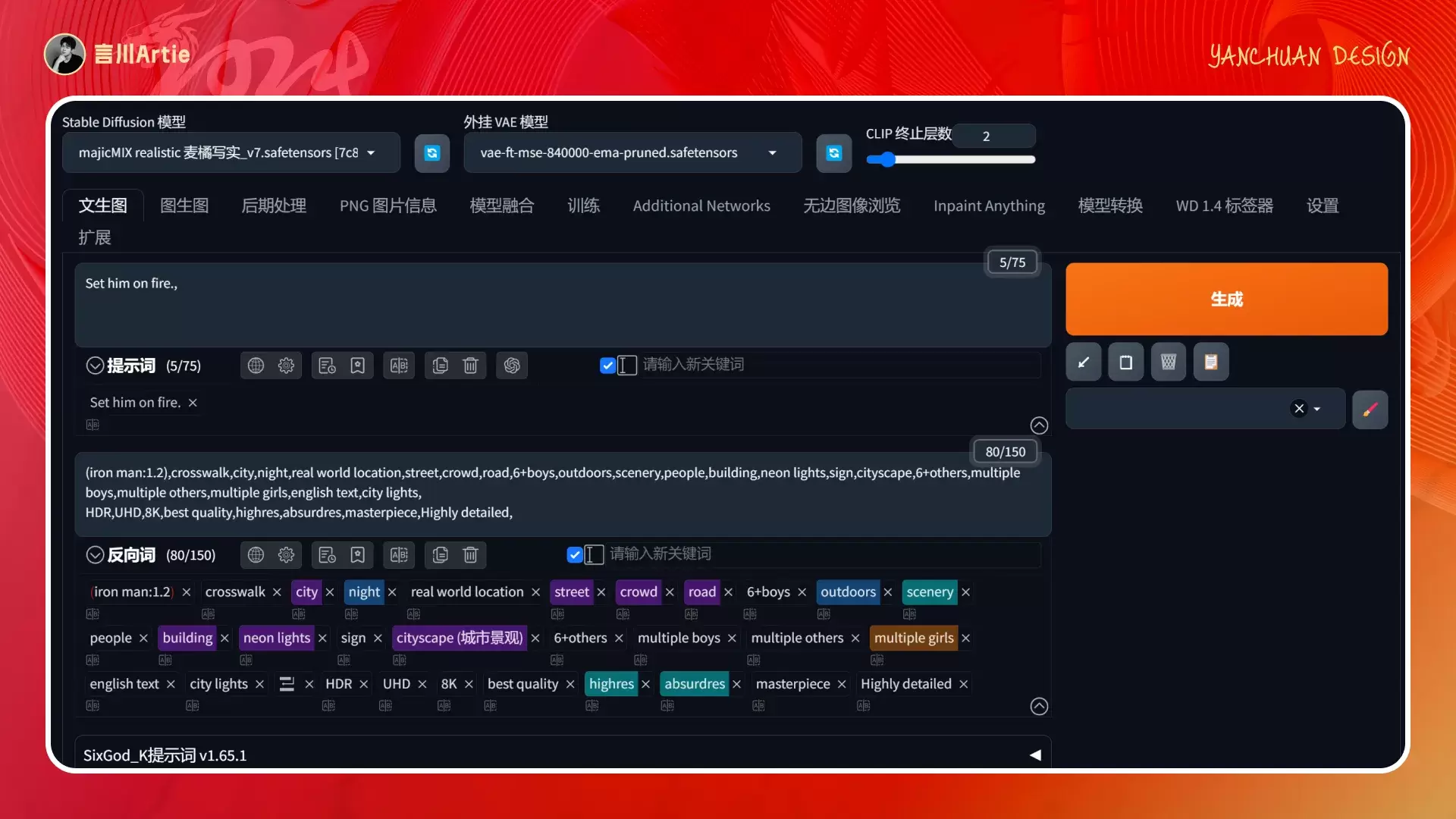Open the 模型融合 tab

coord(502,206)
